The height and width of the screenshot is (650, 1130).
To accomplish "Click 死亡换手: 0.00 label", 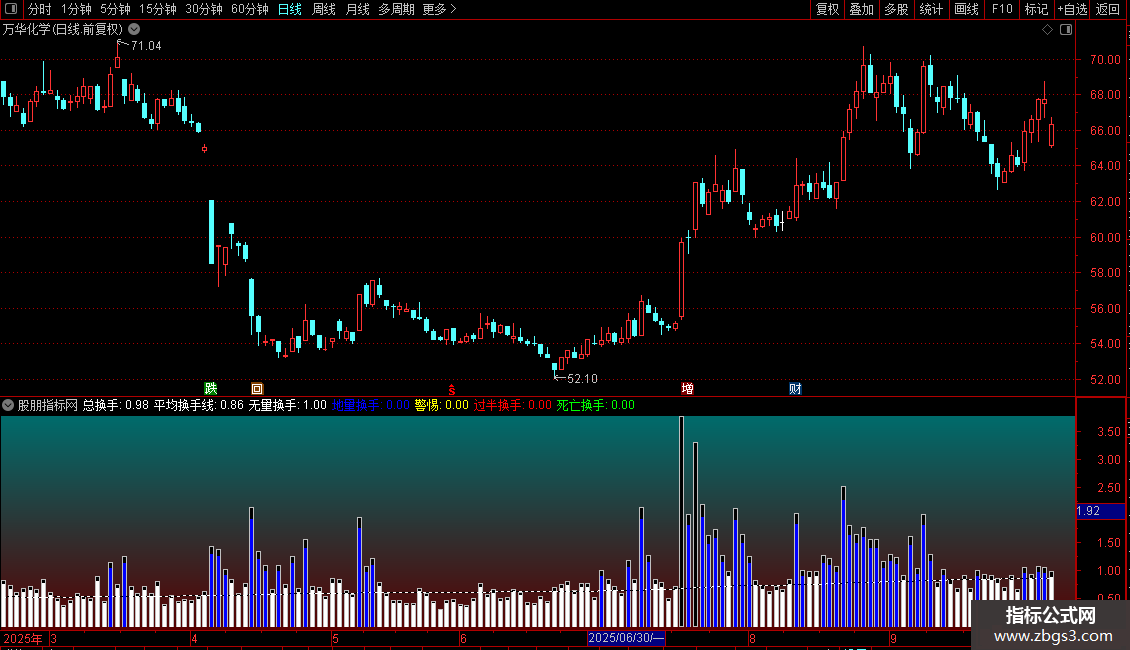I will pos(595,405).
